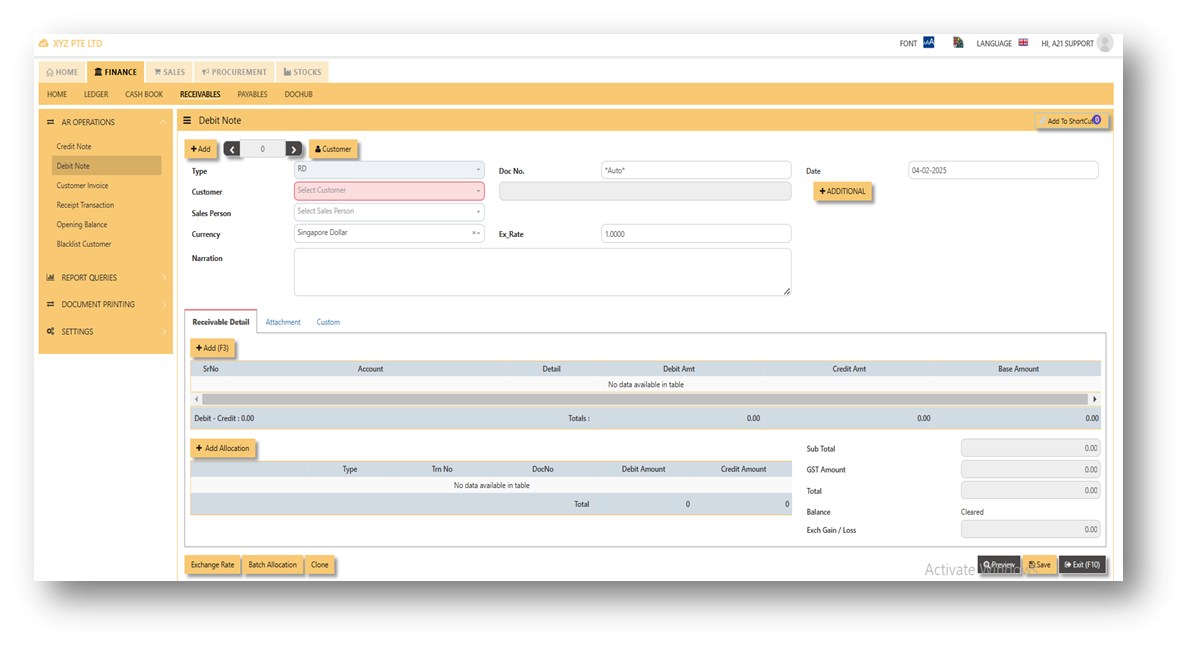This screenshot has height=647, width=1189.
Task: Open the color theme palette icon
Action: click(958, 42)
